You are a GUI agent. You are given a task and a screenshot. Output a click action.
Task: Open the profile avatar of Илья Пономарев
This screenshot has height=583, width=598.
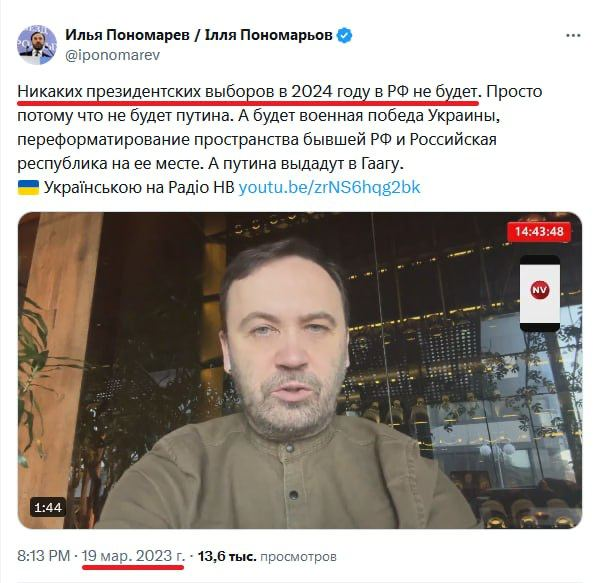click(x=37, y=45)
